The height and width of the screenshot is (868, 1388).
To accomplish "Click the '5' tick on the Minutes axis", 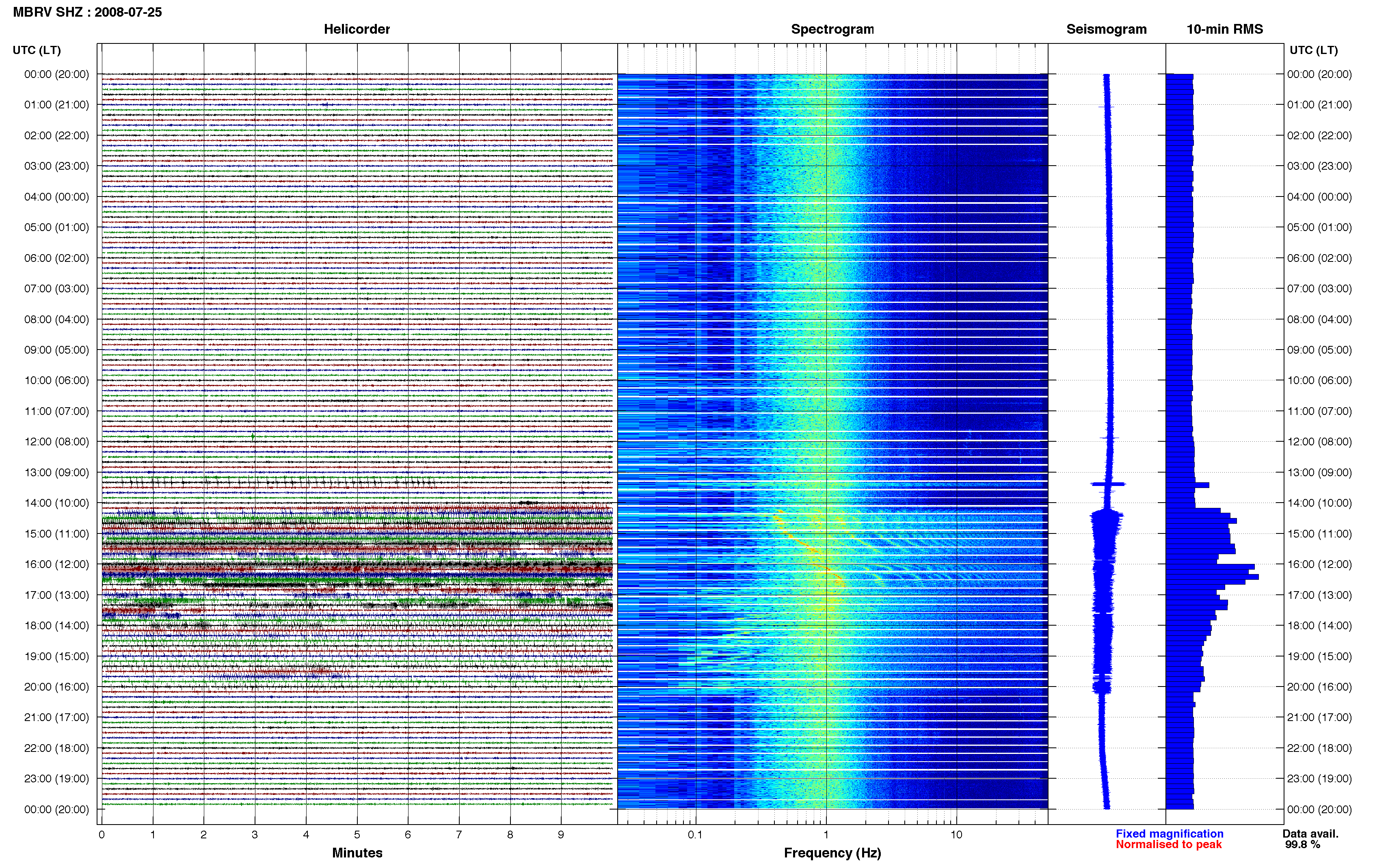I will (x=357, y=835).
